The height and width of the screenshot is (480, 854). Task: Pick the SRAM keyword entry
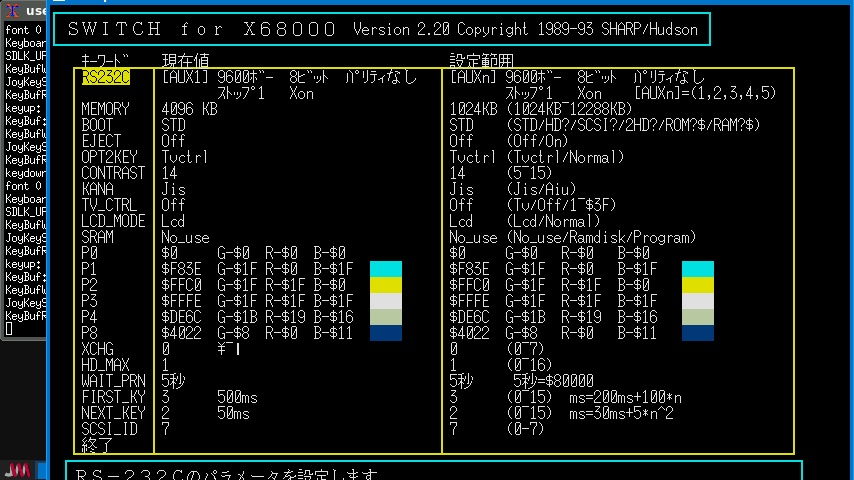coord(97,237)
